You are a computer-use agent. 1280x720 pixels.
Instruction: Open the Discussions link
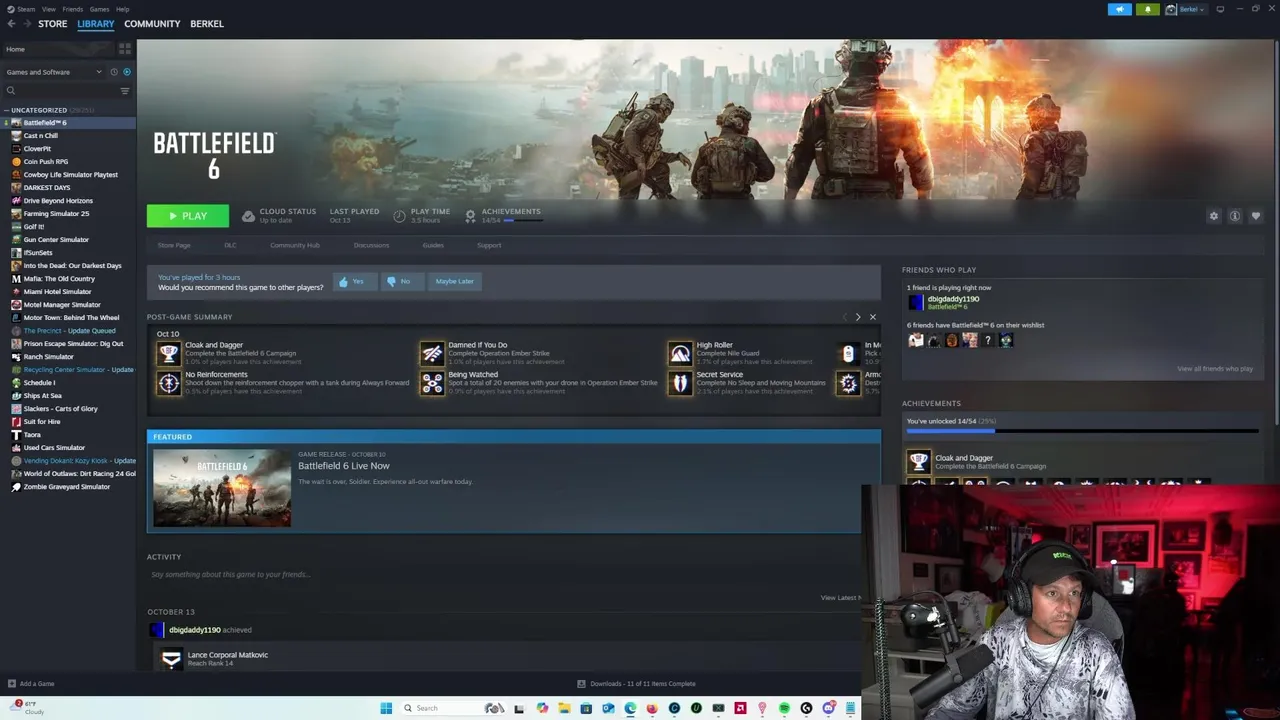[x=371, y=245]
